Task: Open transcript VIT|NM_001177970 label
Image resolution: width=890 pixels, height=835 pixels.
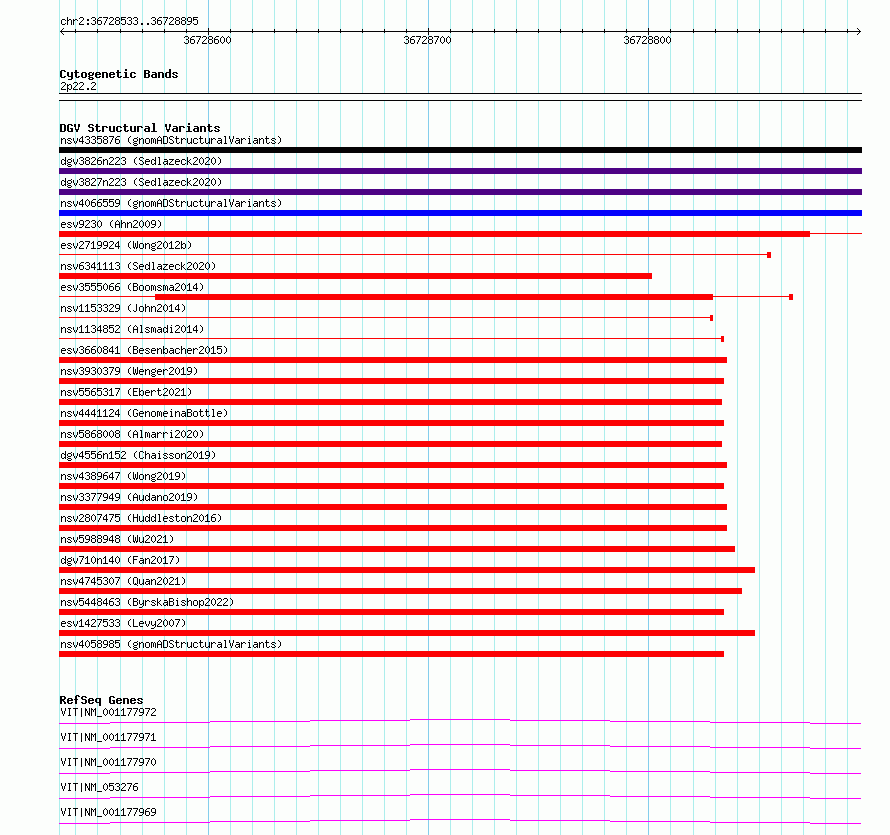Action: click(108, 762)
